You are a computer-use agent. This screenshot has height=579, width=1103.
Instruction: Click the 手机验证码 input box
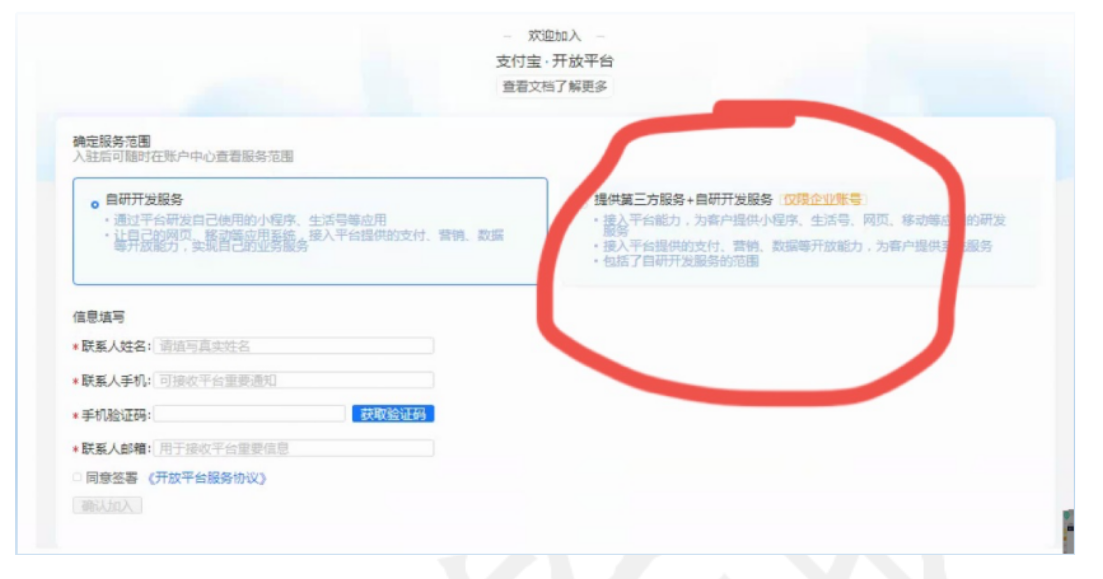250,414
